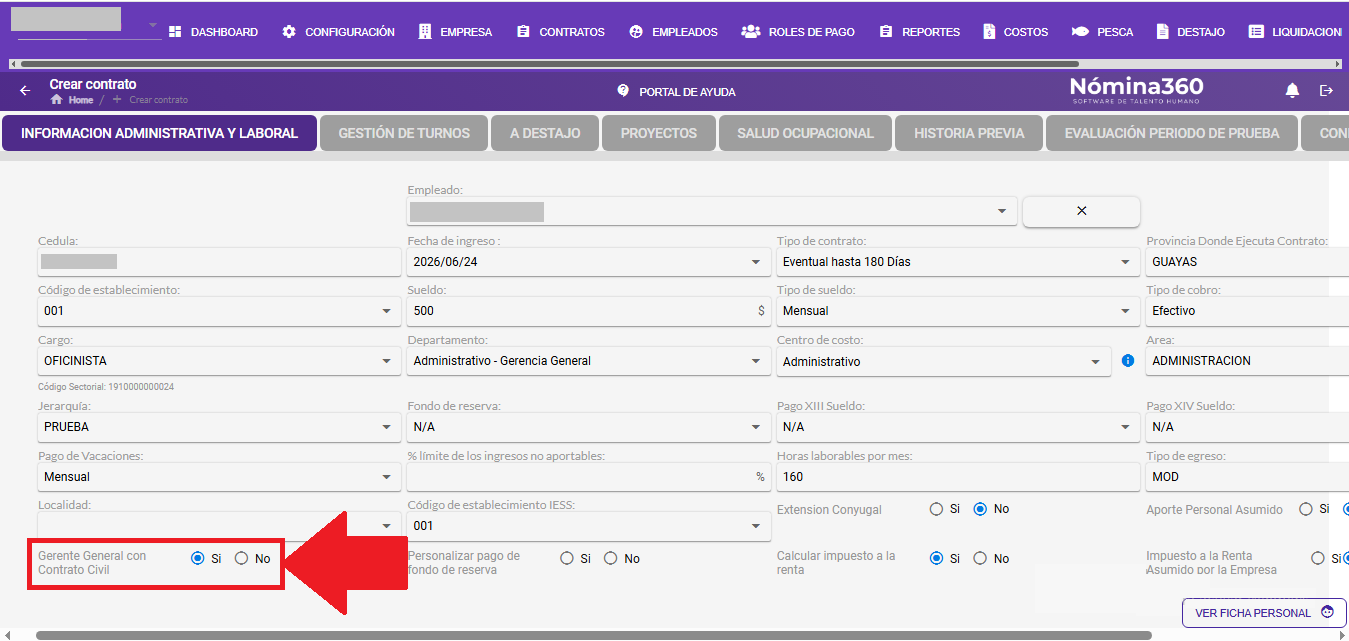Click the Home breadcrumb link
Image resolution: width=1349 pixels, height=641 pixels.
click(x=81, y=100)
